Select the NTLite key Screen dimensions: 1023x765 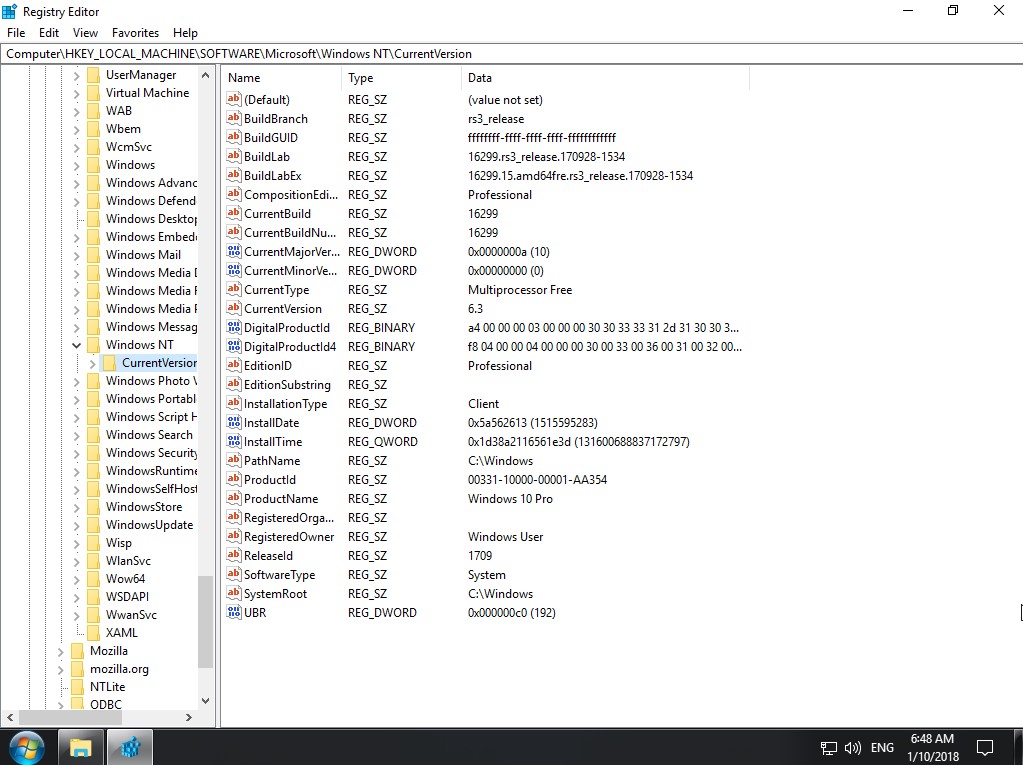point(108,687)
